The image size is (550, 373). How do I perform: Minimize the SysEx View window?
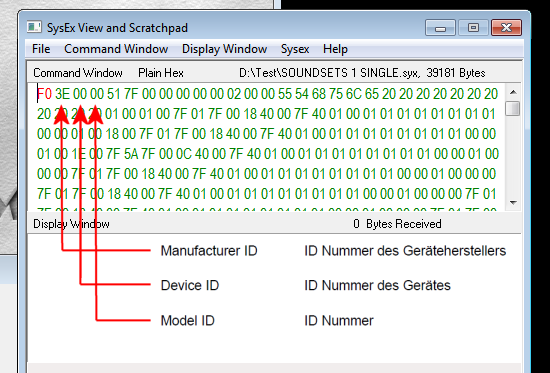coord(440,27)
